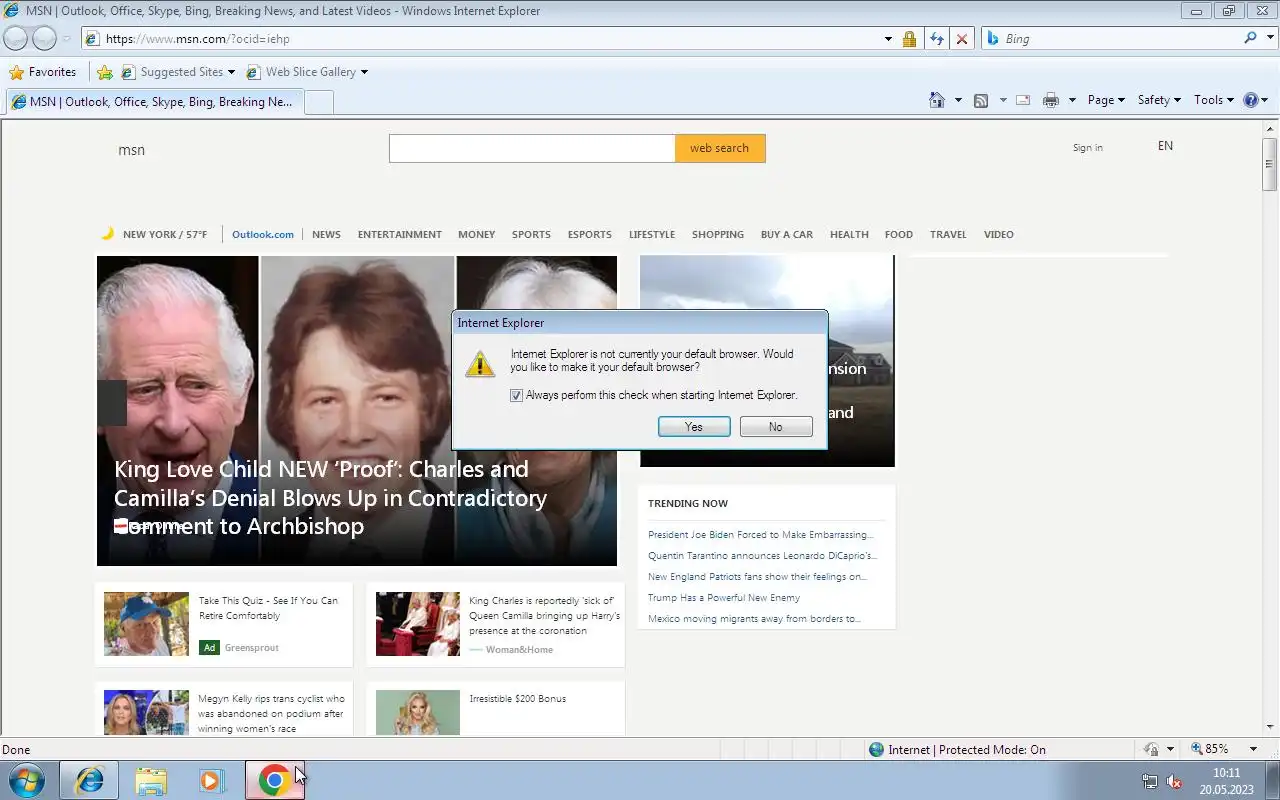1280x800 pixels.
Task: Expand the Home button dropdown arrow
Action: [958, 100]
